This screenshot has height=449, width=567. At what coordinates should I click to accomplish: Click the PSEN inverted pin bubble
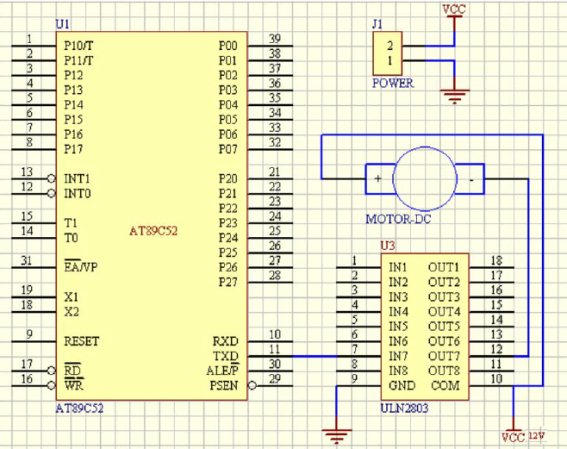pos(252,385)
